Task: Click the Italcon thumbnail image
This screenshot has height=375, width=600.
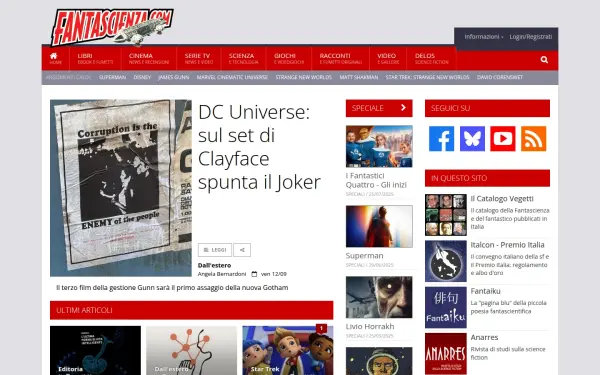Action: point(446,261)
